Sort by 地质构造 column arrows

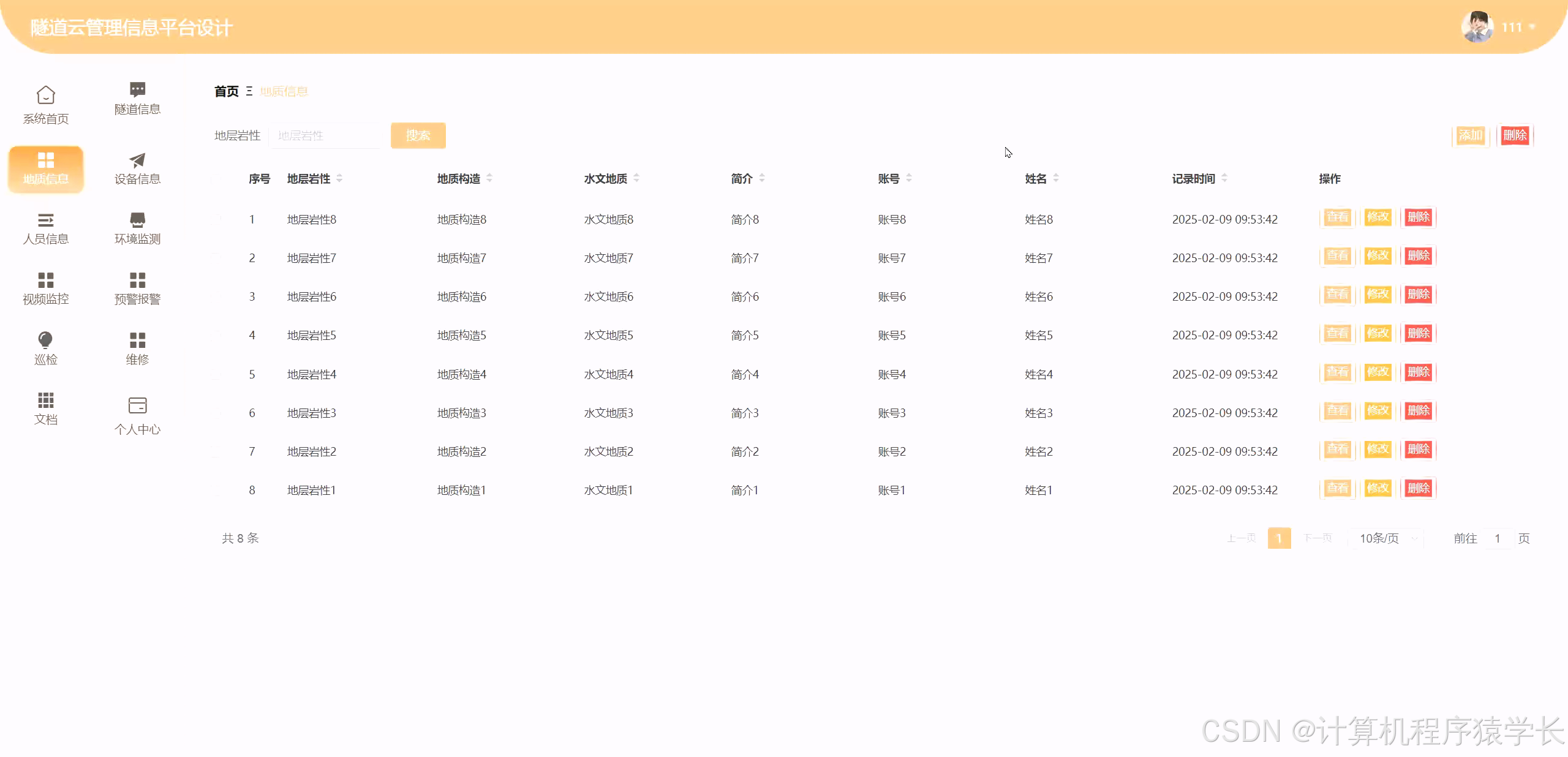pos(489,178)
